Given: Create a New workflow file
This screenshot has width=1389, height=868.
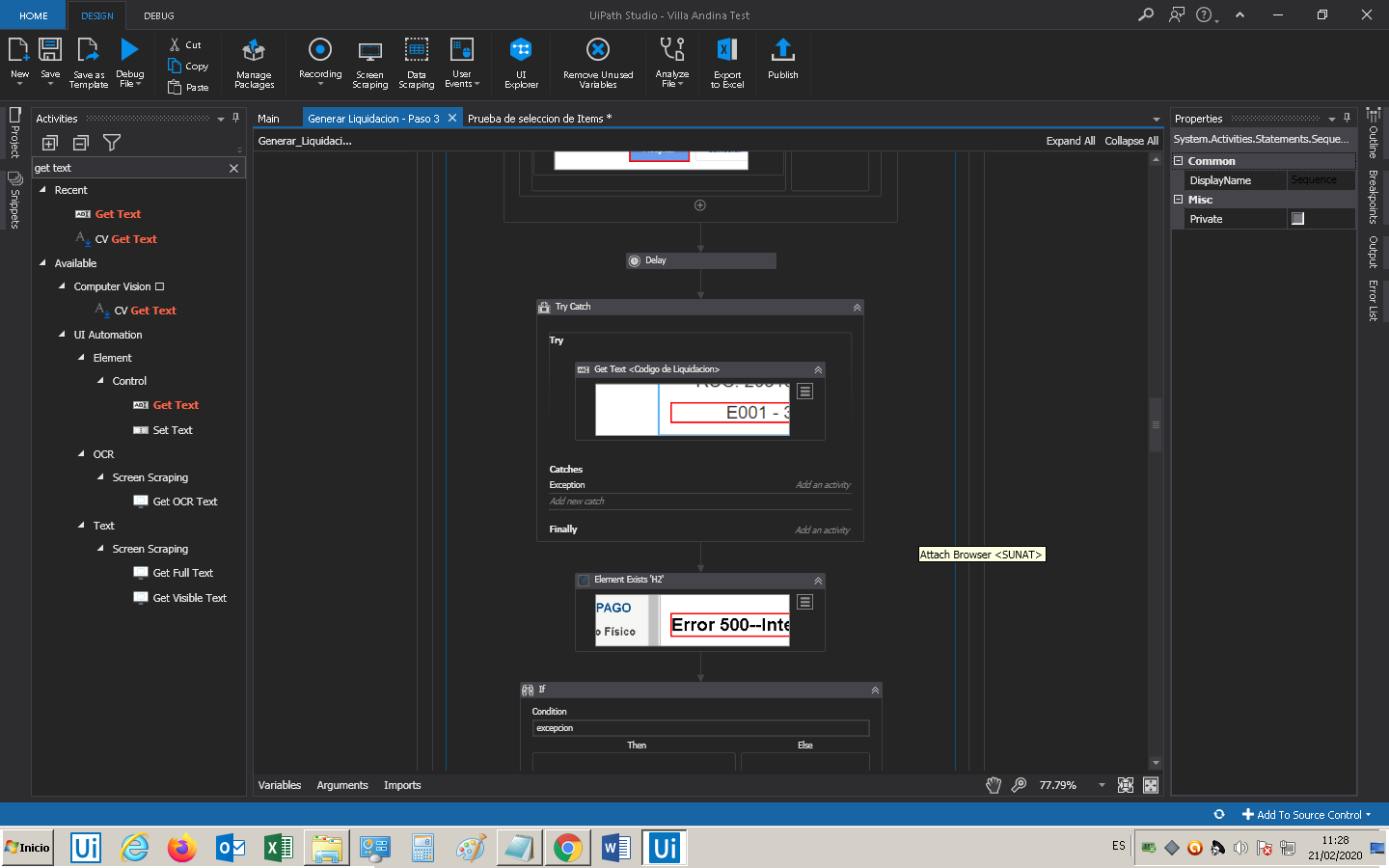Looking at the screenshot, I should click(x=19, y=61).
